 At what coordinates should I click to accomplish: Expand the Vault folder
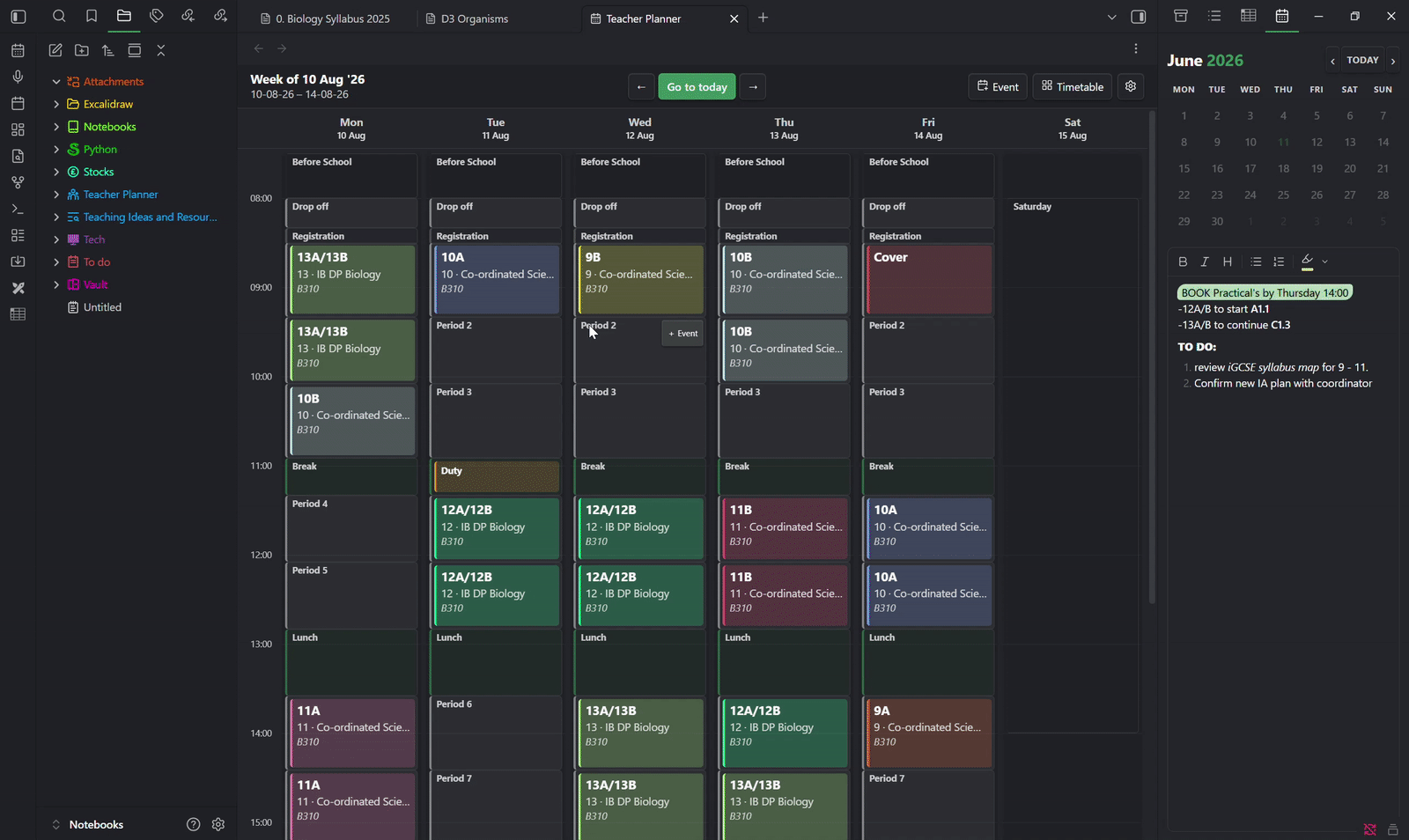56,284
